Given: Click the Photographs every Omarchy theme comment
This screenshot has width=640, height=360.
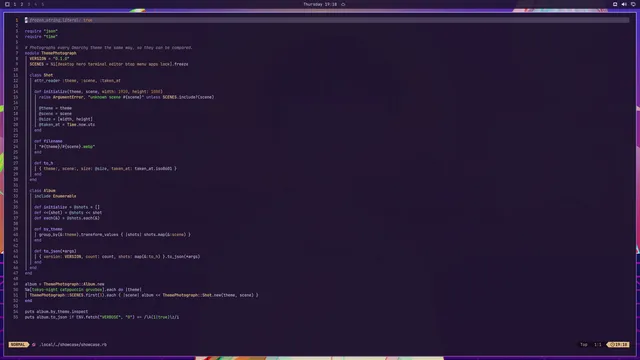Looking at the screenshot, I should [x=109, y=47].
